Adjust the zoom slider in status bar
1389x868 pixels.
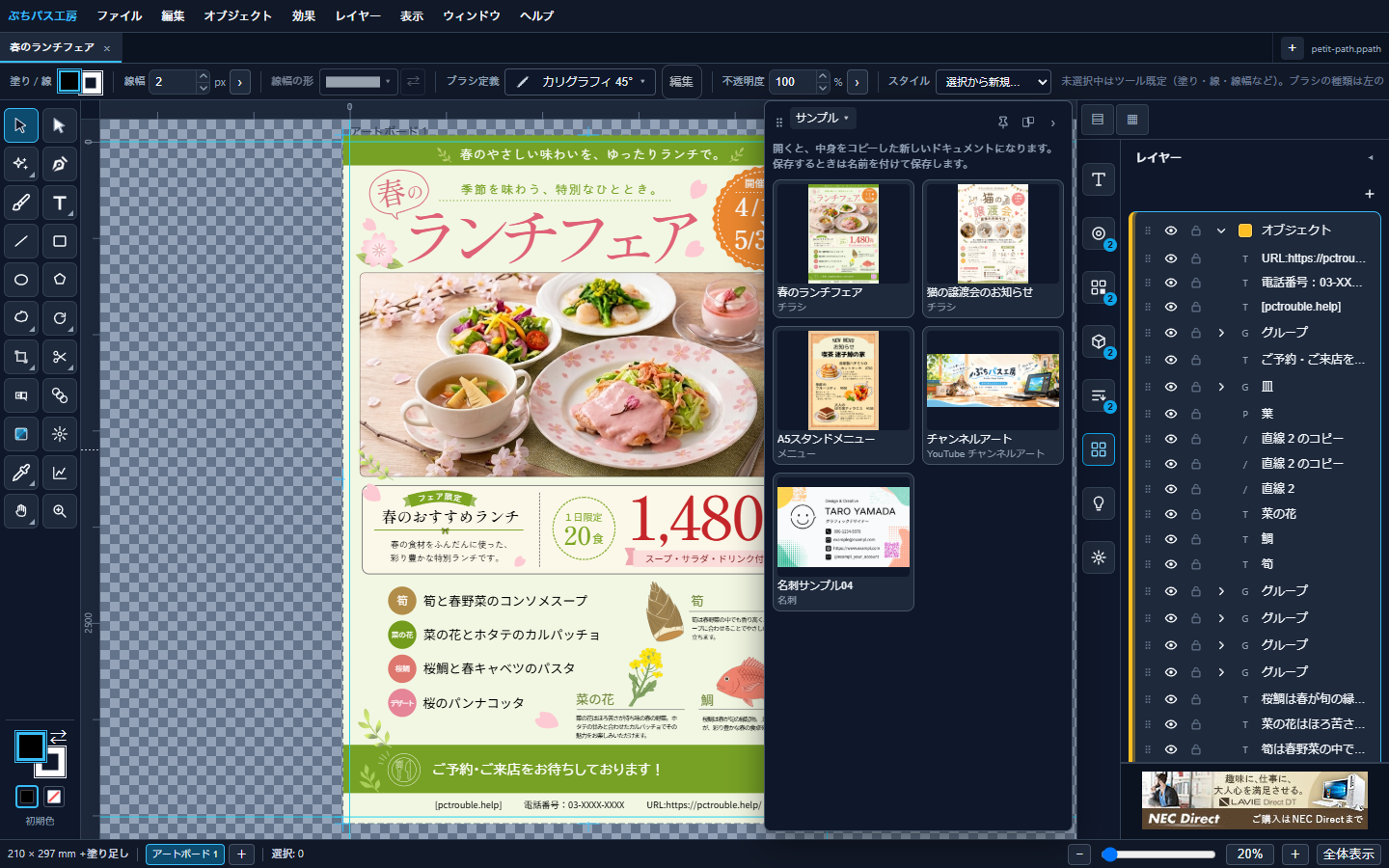coord(1158,854)
